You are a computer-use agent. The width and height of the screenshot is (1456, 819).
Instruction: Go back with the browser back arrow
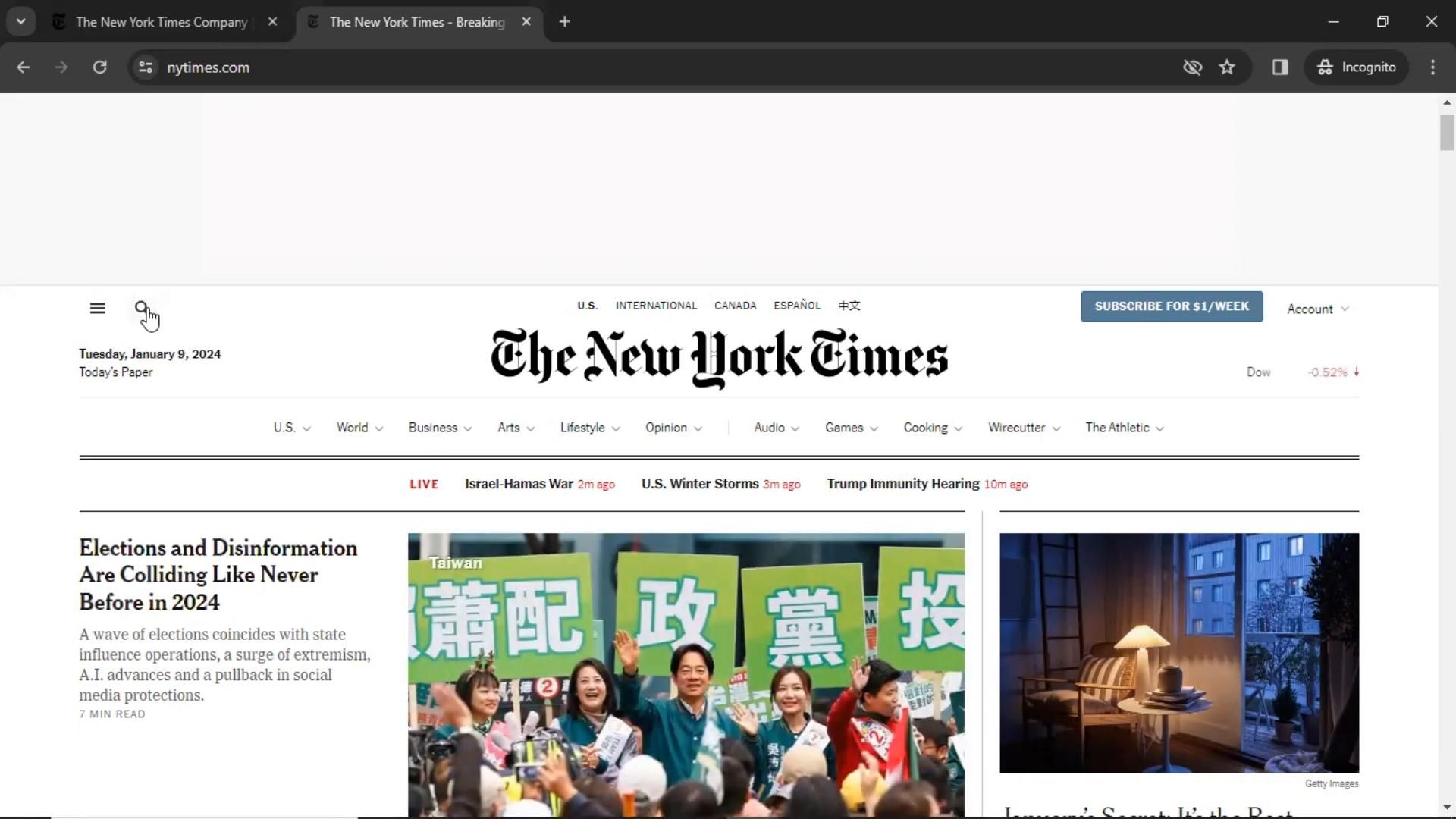23,67
